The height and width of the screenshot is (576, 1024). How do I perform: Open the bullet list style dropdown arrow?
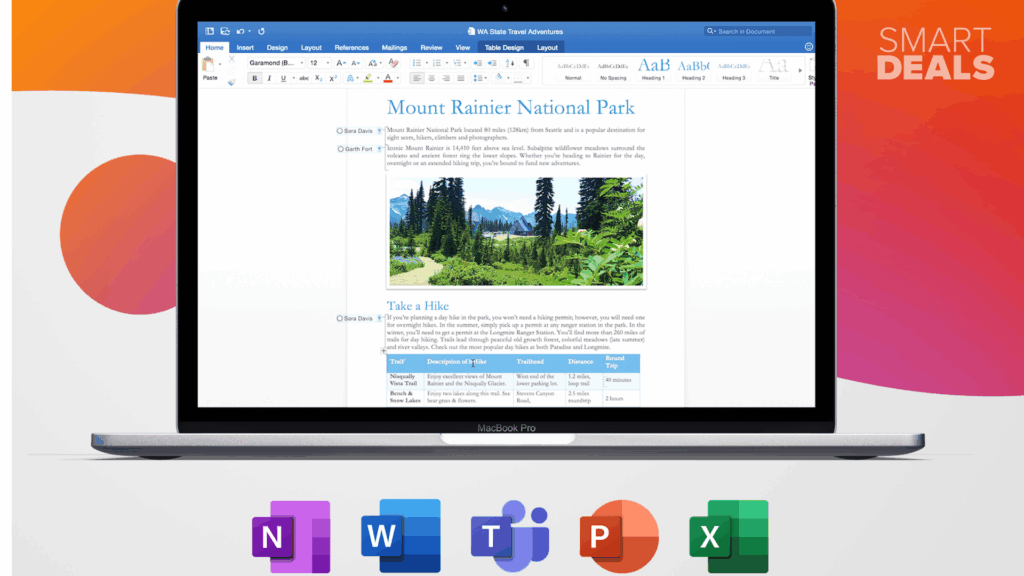click(426, 63)
